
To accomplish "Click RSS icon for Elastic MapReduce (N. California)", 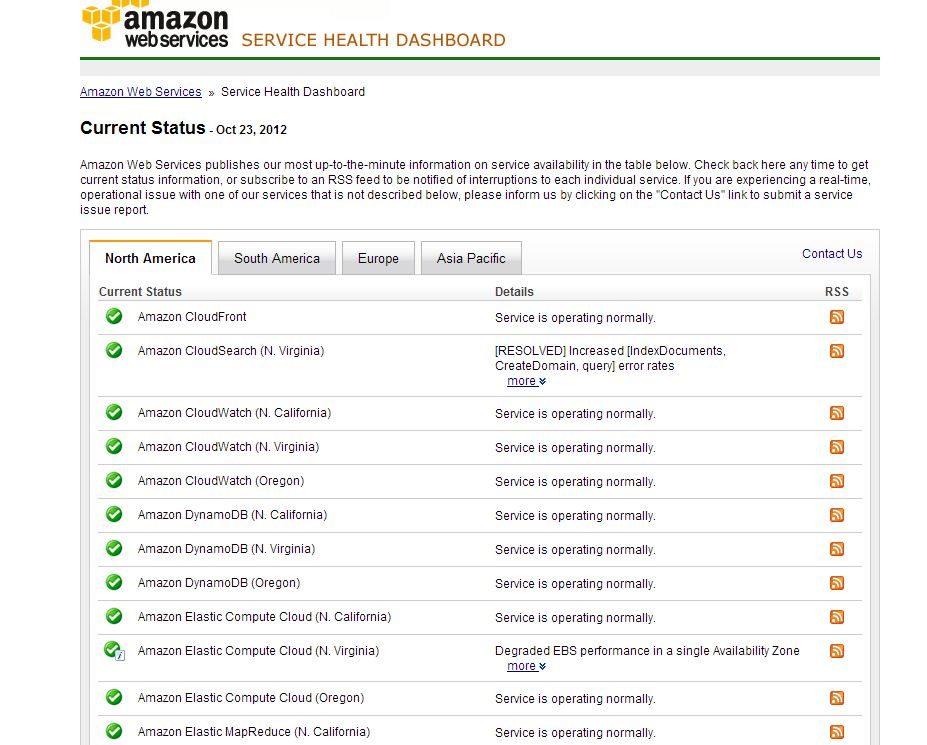I will tap(837, 732).
